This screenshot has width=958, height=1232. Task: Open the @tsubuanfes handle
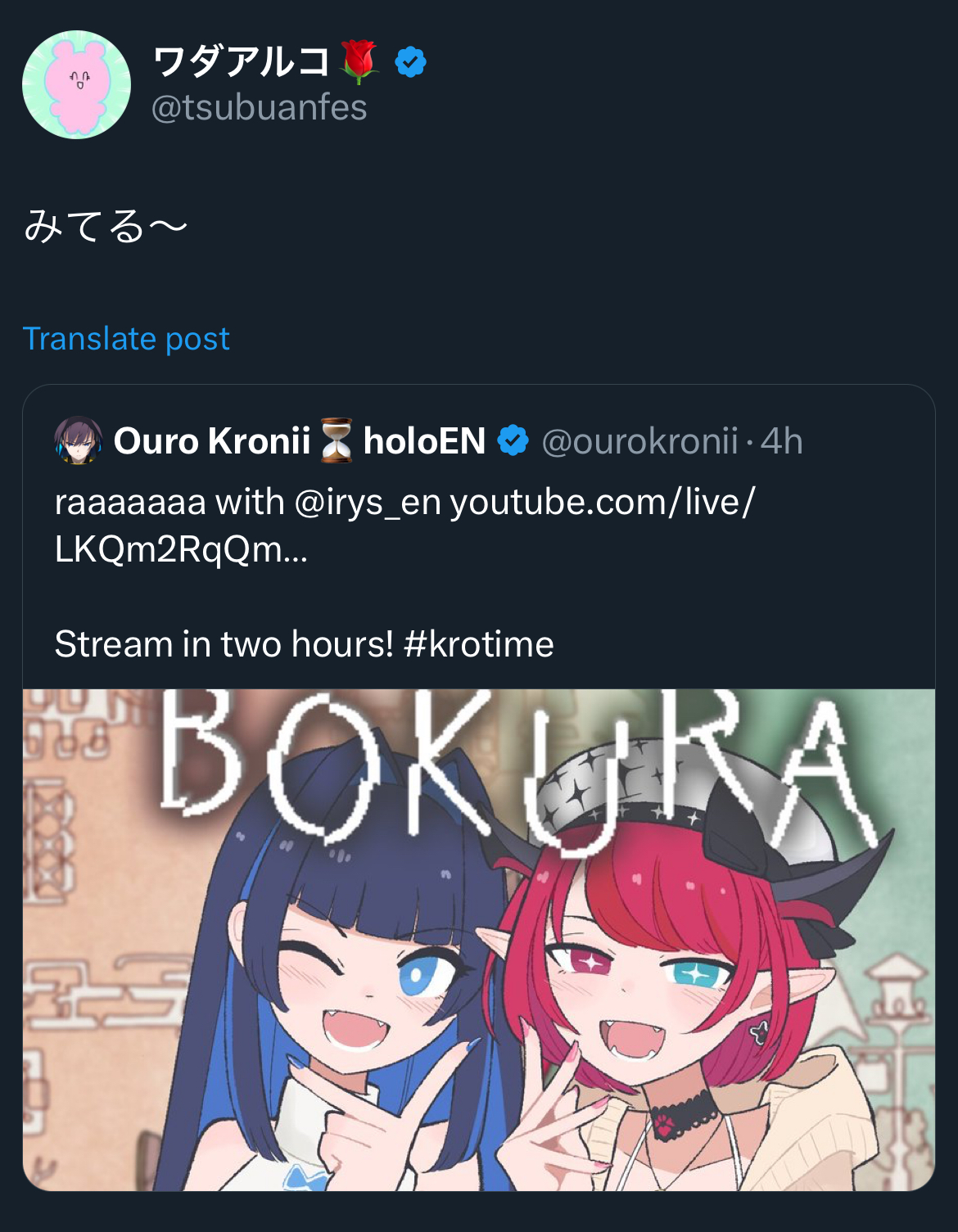coord(260,108)
